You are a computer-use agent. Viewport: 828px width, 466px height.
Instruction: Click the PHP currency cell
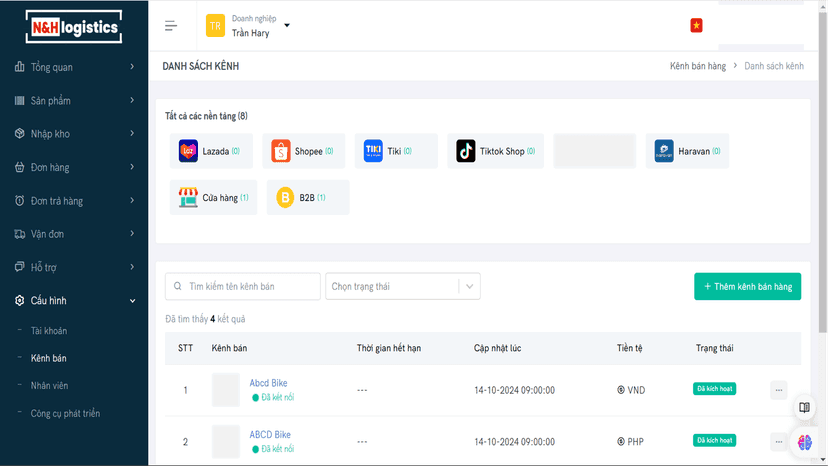[x=631, y=442]
